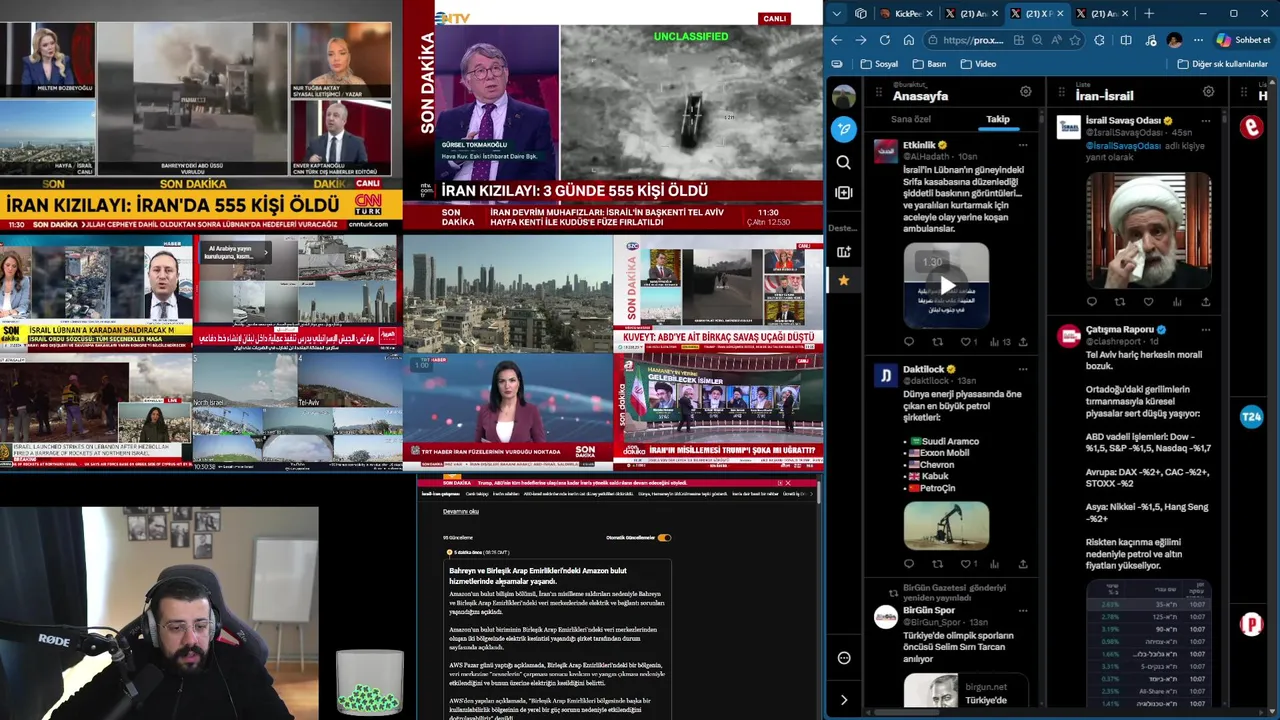Open the browser workspaces icon

(861, 13)
